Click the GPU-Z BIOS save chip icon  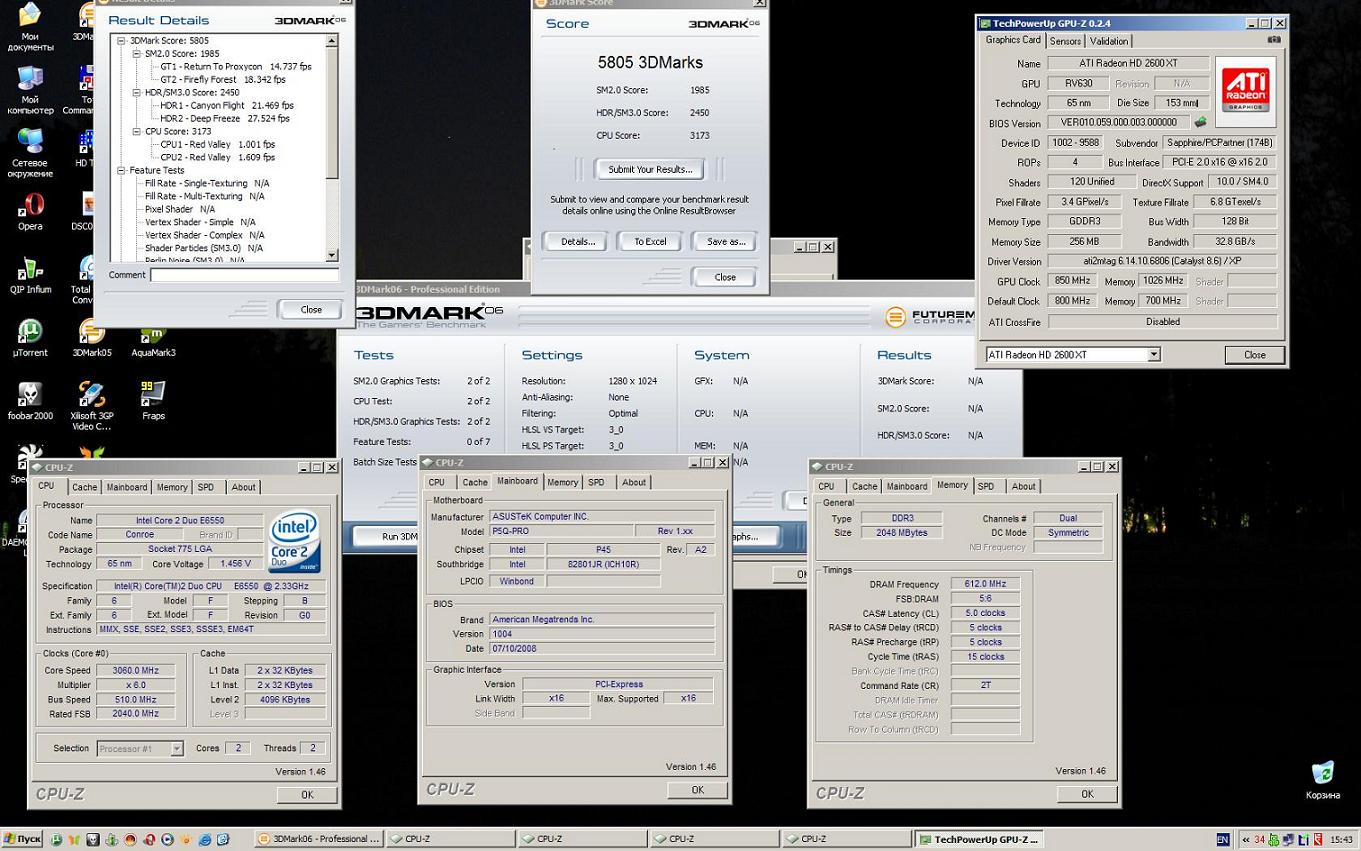[x=1200, y=122]
